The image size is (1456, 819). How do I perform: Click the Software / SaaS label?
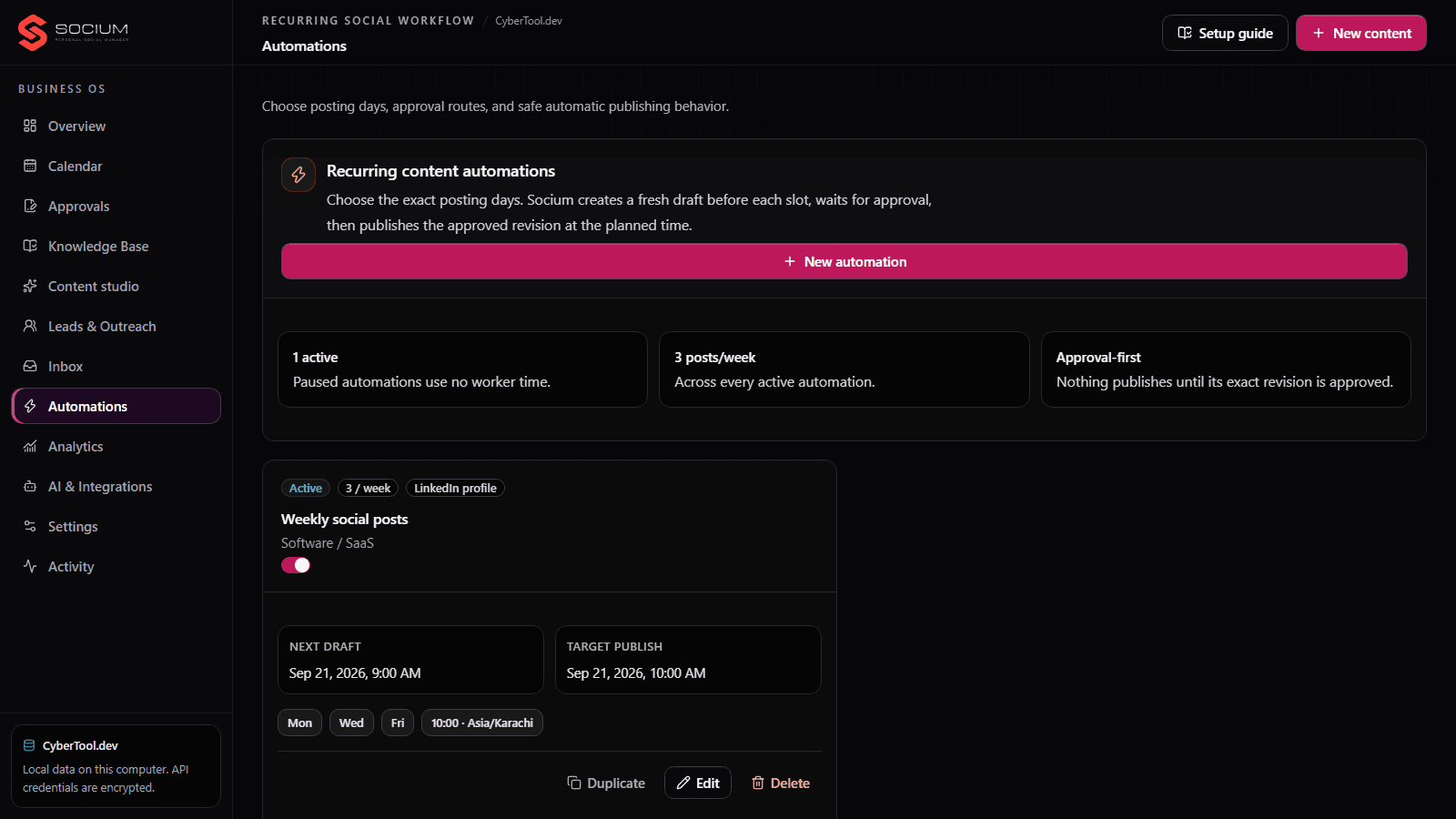tap(328, 542)
